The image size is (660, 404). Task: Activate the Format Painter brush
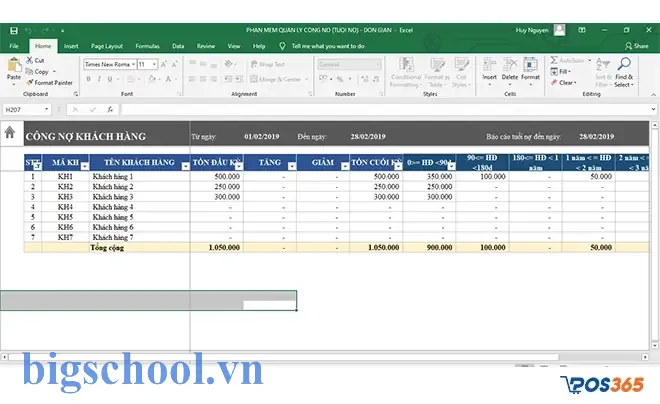coord(49,82)
